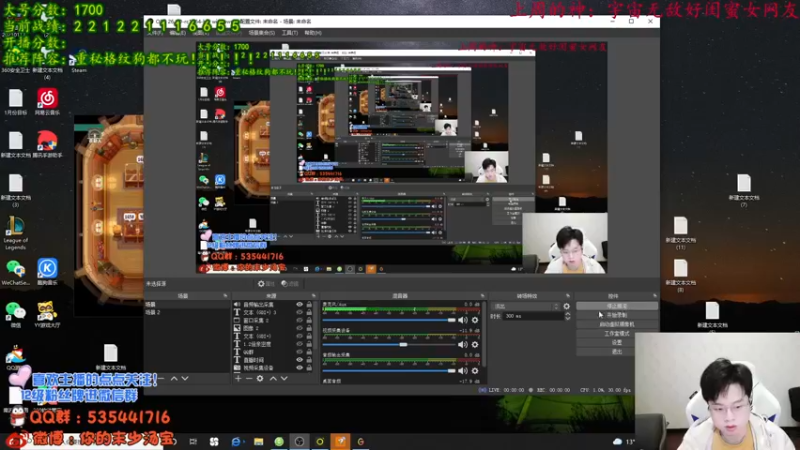Viewport: 800px width, 450px height.
Task: Open File Explorer on the taskbar
Action: pos(259,441)
